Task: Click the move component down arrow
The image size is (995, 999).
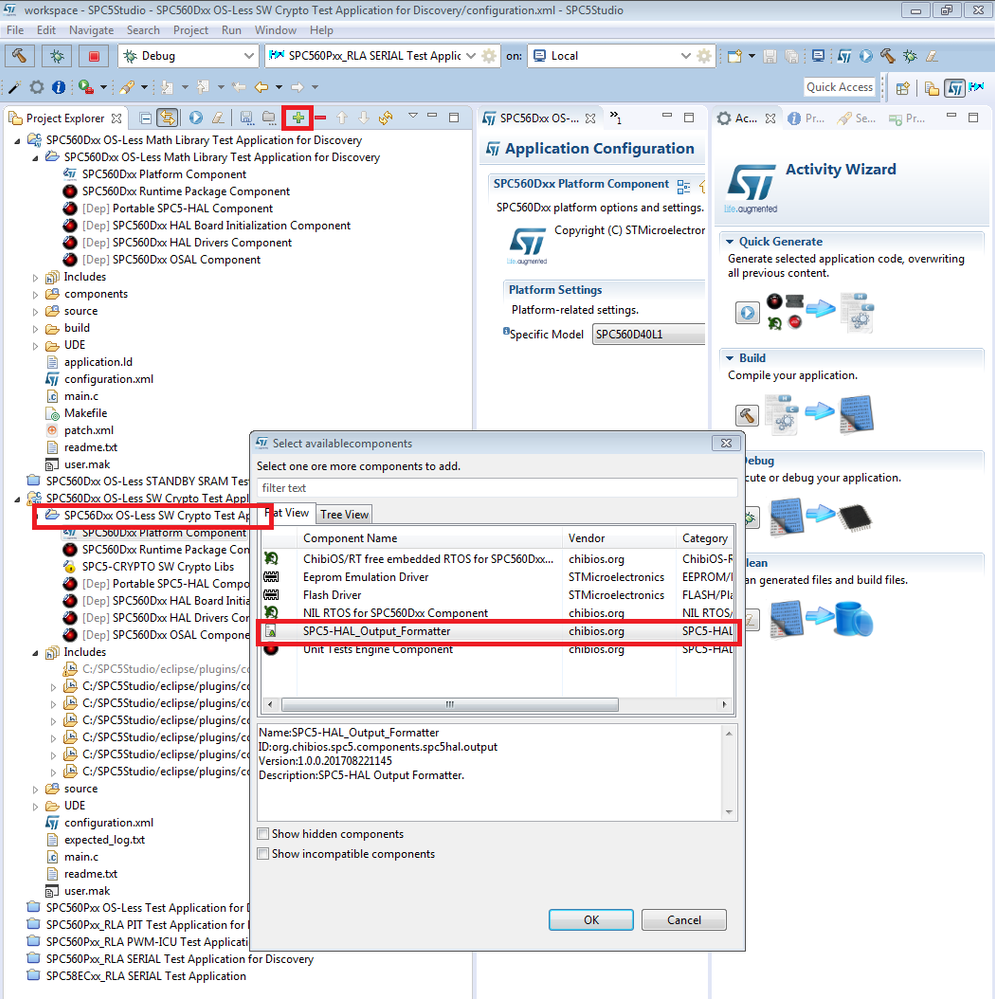Action: click(364, 118)
